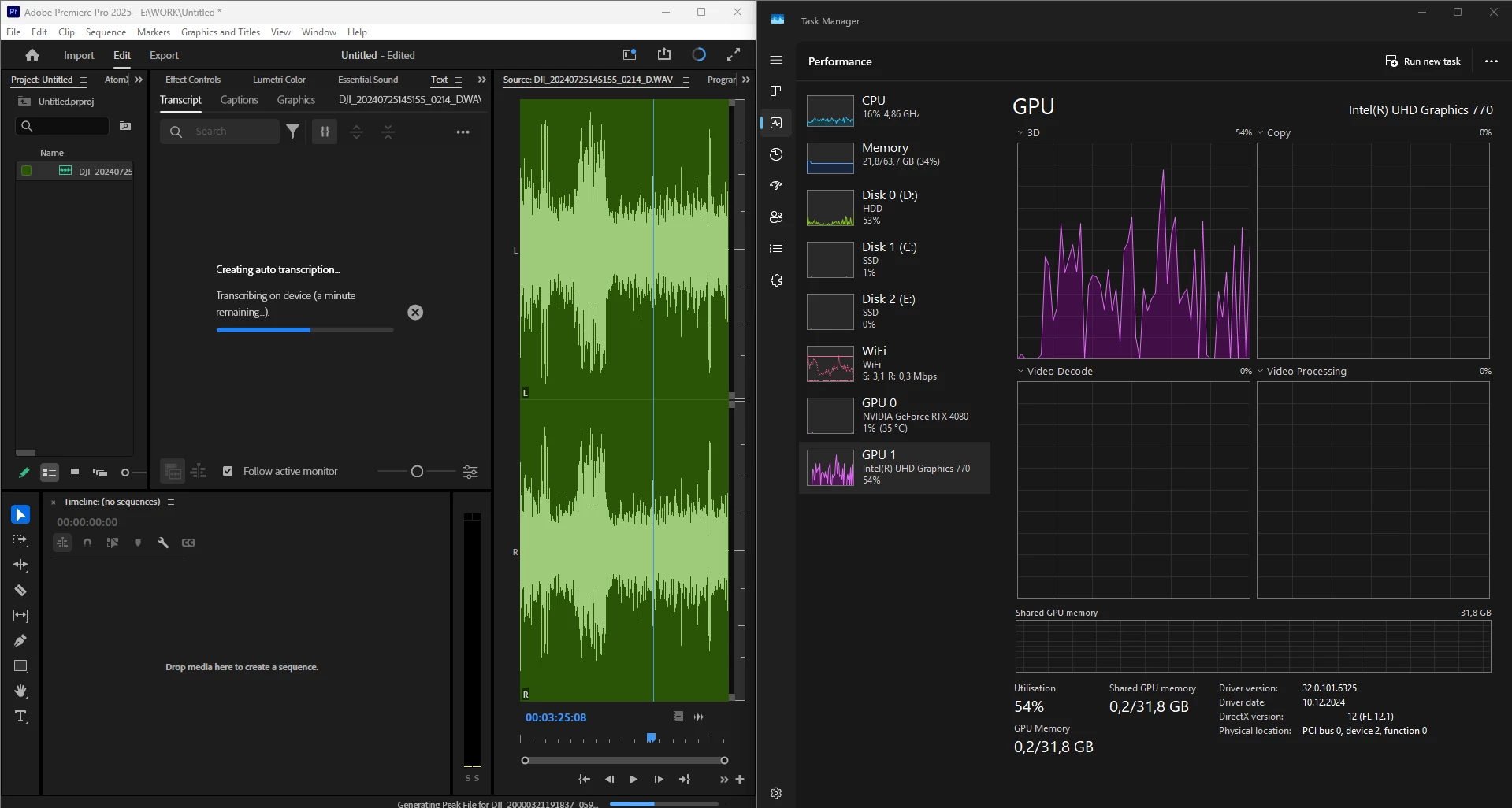Click the transcript filter funnel icon
This screenshot has width=1512, height=808.
click(x=293, y=132)
